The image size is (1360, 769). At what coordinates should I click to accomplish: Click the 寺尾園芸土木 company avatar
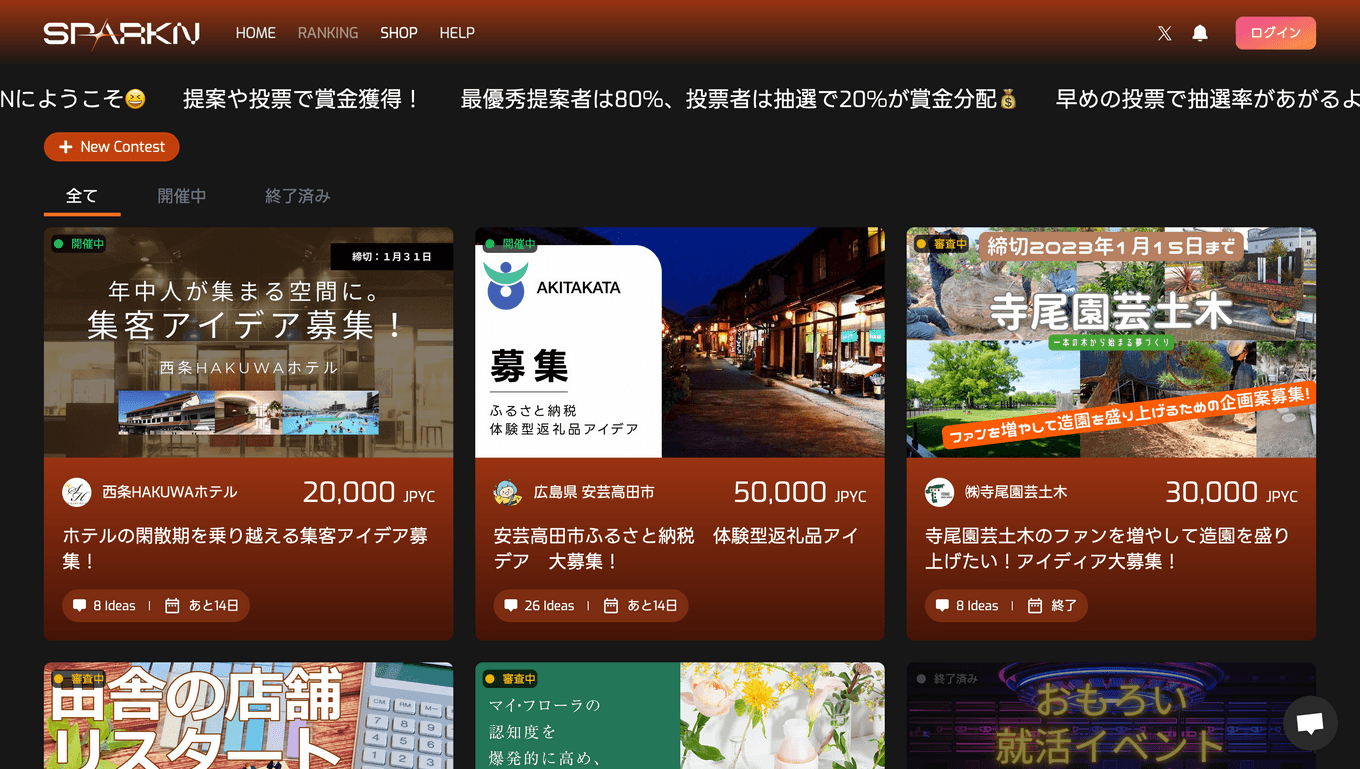tap(939, 492)
